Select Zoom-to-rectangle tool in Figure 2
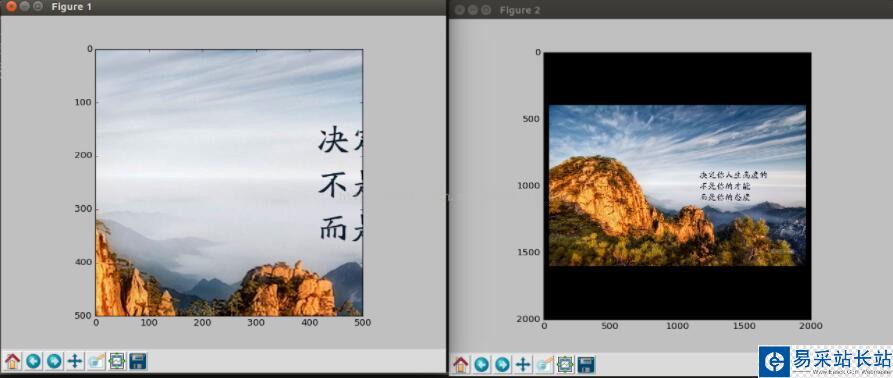 544,364
